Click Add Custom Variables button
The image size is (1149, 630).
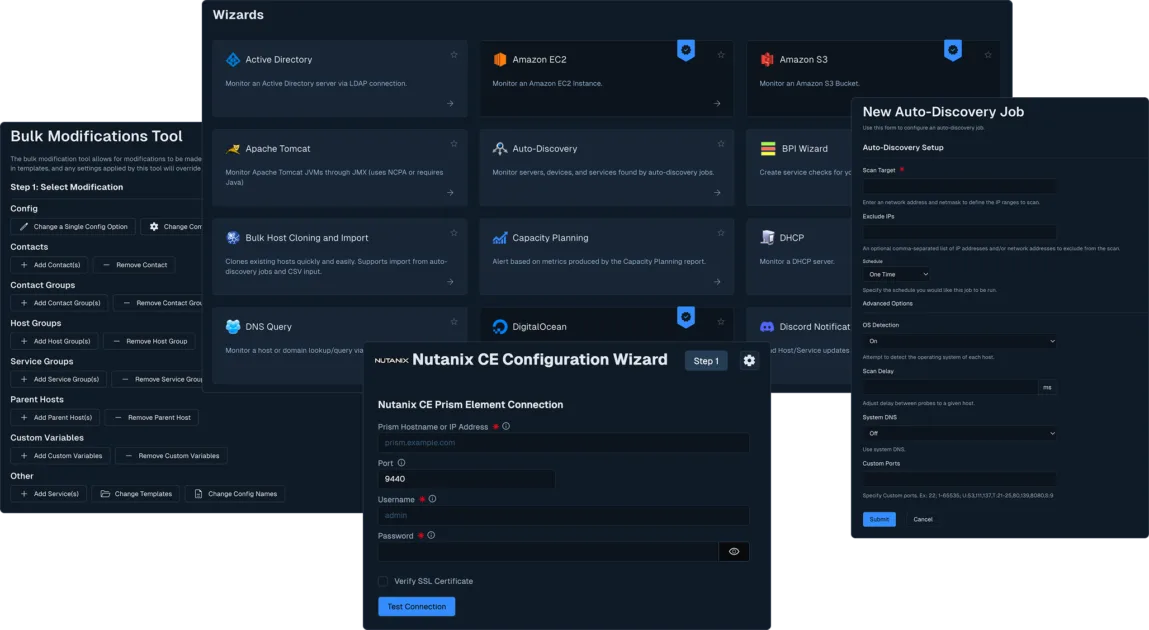pos(61,456)
